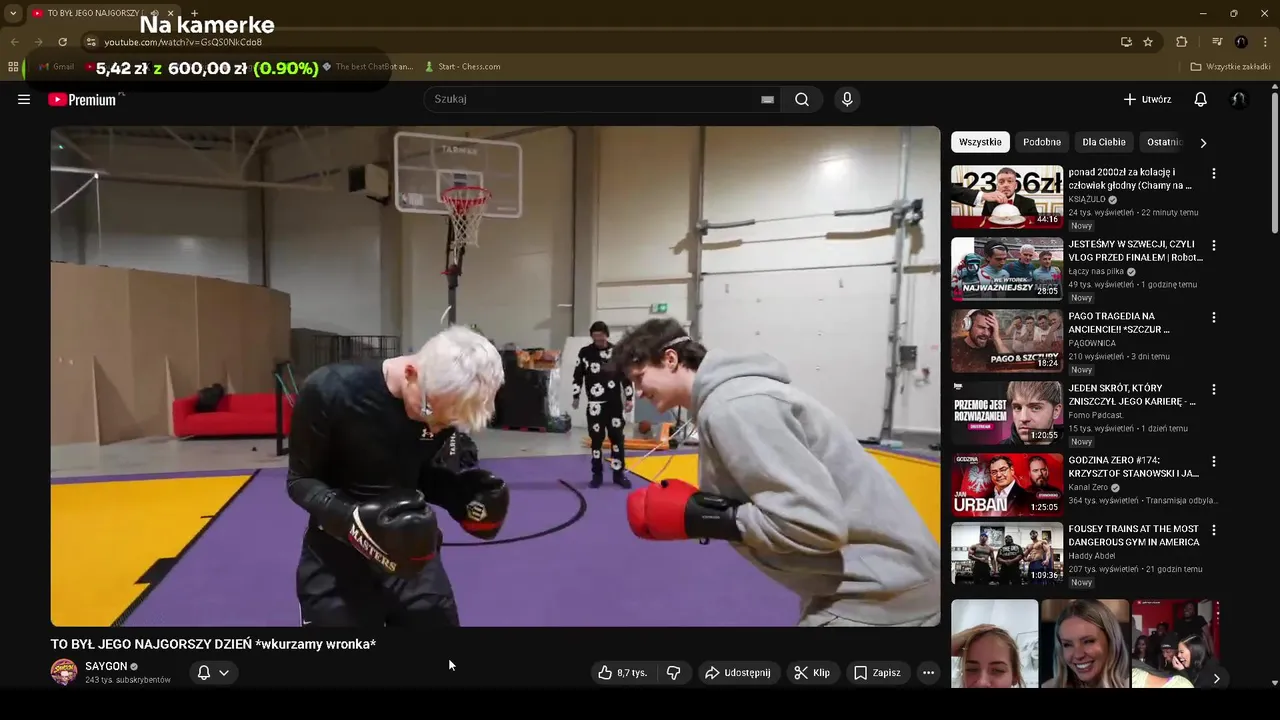Open 'GODZINA ZERO #174' thumbnail
1280x720 pixels.
click(1007, 485)
